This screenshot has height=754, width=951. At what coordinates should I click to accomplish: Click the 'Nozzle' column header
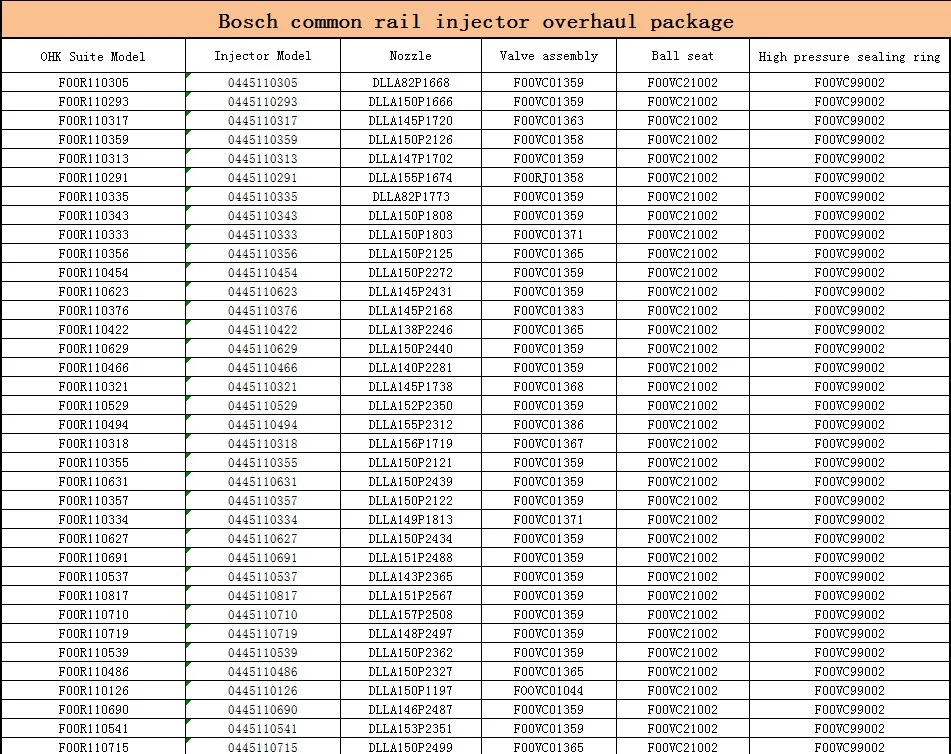[x=411, y=56]
